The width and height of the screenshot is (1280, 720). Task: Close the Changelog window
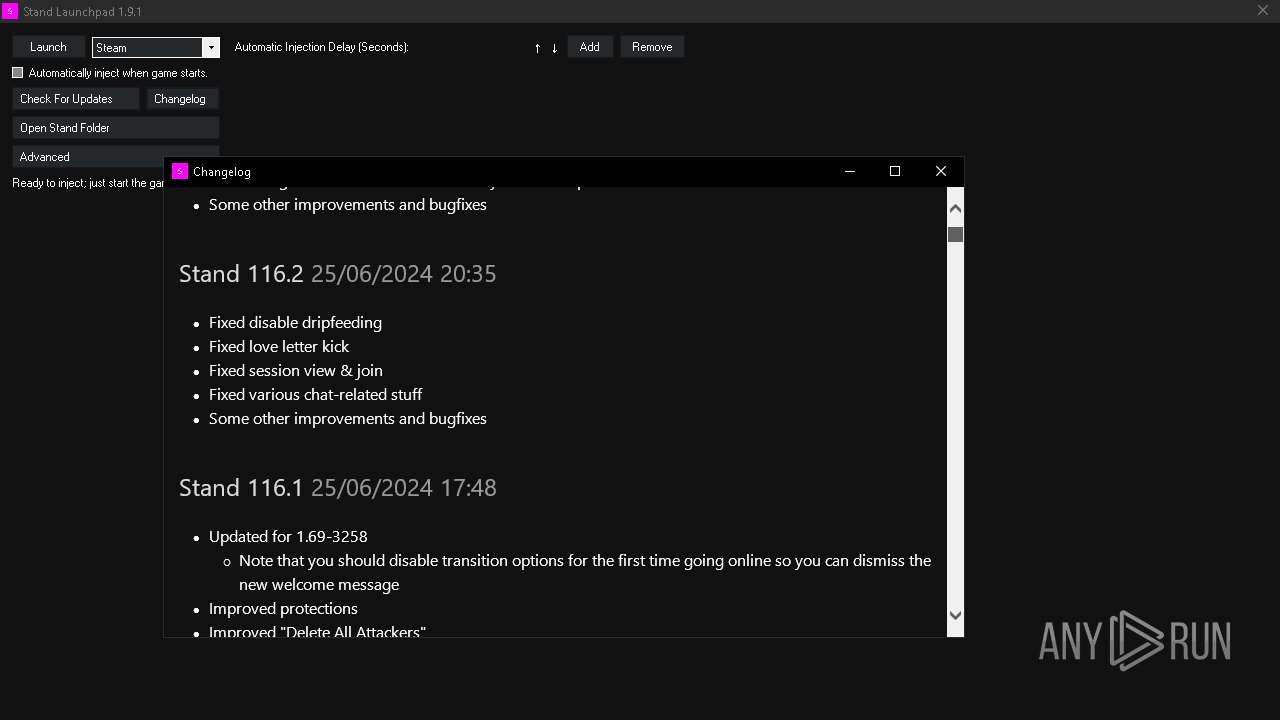[941, 171]
